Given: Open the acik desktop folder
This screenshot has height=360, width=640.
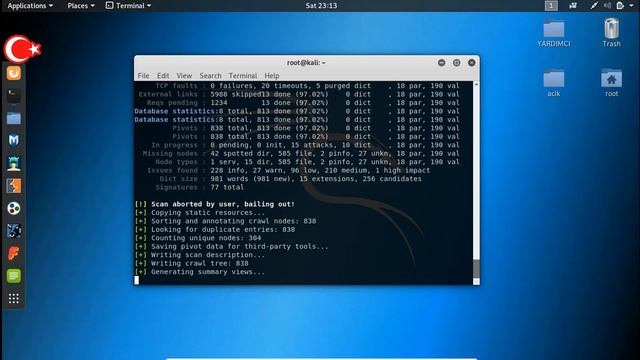Looking at the screenshot, I should point(553,83).
